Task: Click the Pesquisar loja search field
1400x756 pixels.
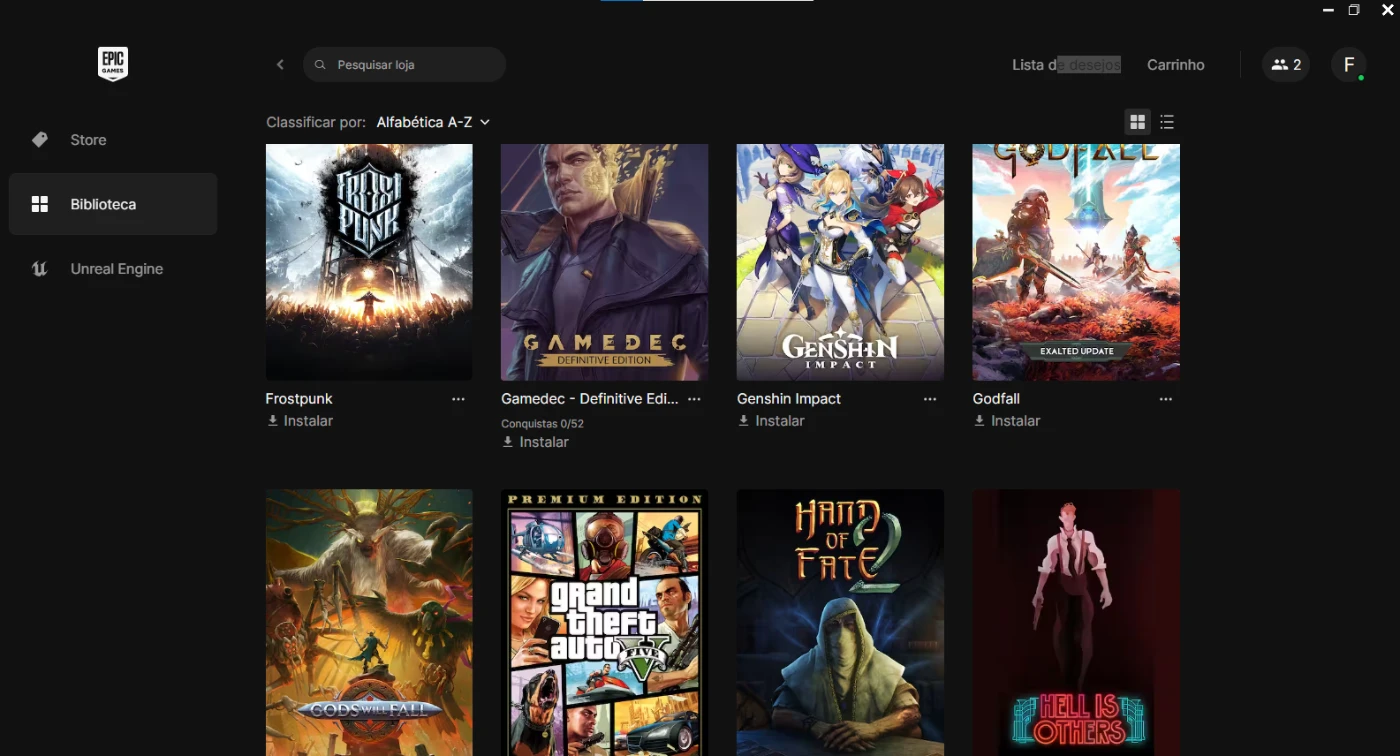Action: click(x=404, y=65)
